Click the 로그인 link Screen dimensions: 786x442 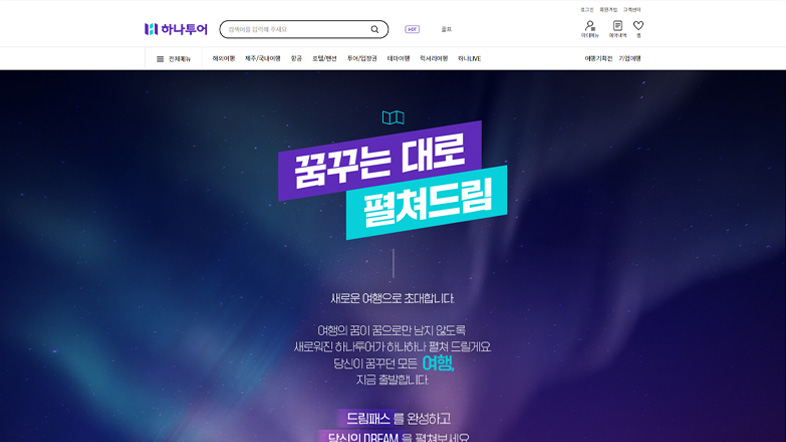pyautogui.click(x=587, y=10)
